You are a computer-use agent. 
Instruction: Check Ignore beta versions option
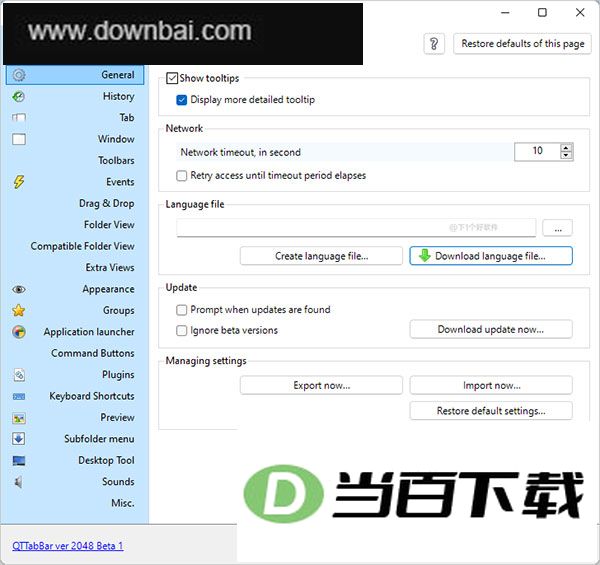click(181, 330)
